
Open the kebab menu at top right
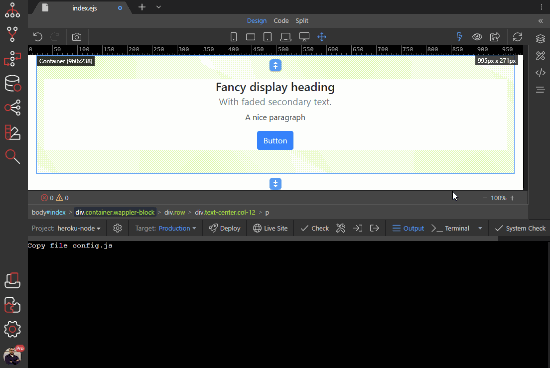541,7
